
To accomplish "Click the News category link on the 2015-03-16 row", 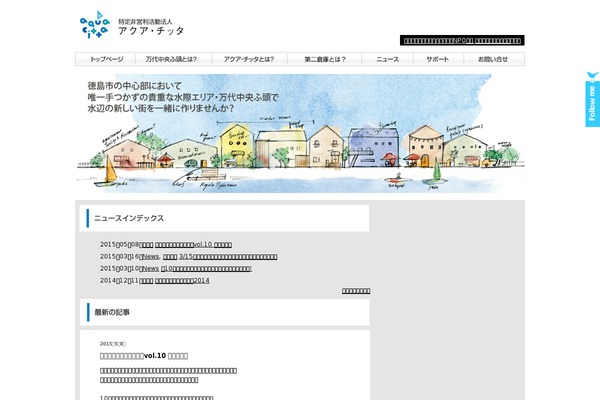I will (x=150, y=256).
